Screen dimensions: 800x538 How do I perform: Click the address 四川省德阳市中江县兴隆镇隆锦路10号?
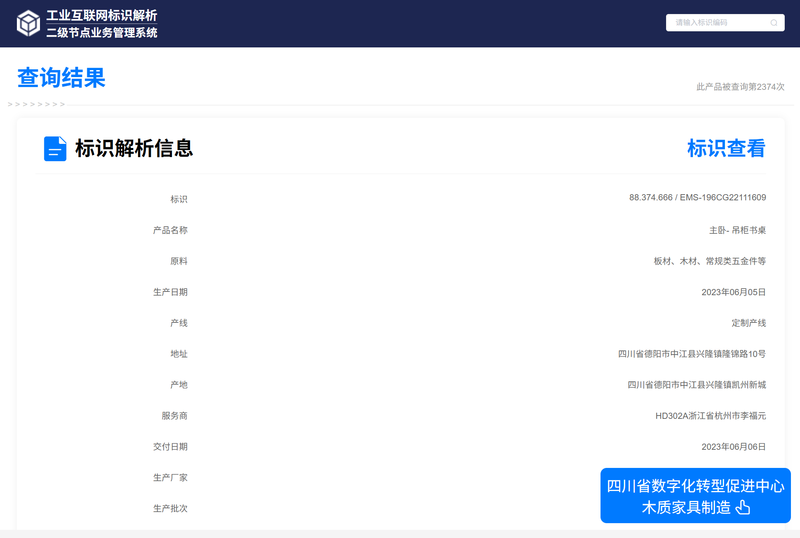692,354
